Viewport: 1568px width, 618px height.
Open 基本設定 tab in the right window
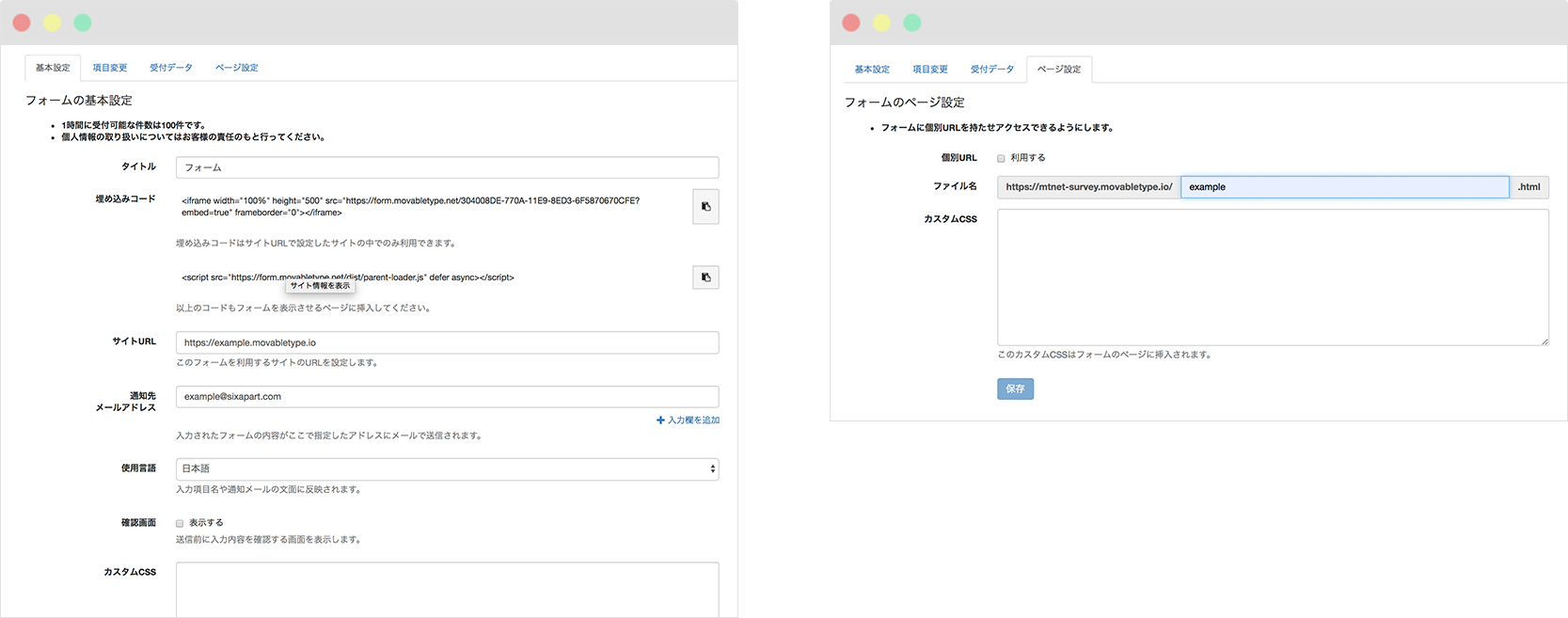pyautogui.click(x=872, y=70)
